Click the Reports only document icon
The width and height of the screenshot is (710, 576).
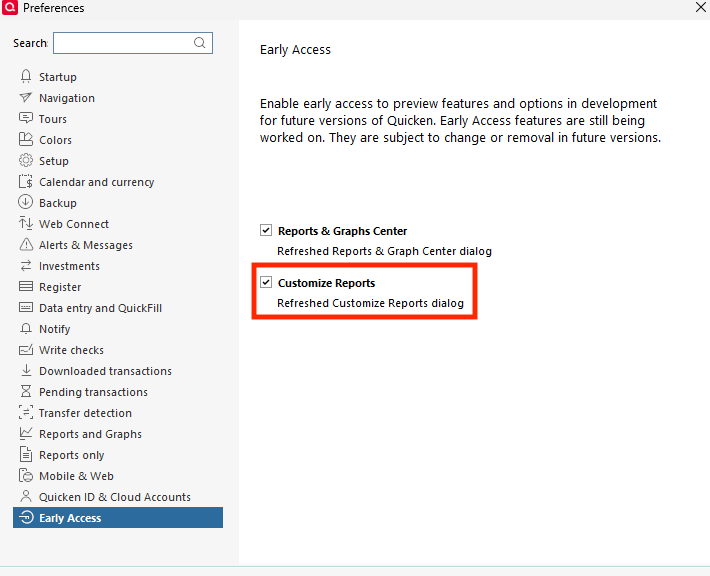26,454
